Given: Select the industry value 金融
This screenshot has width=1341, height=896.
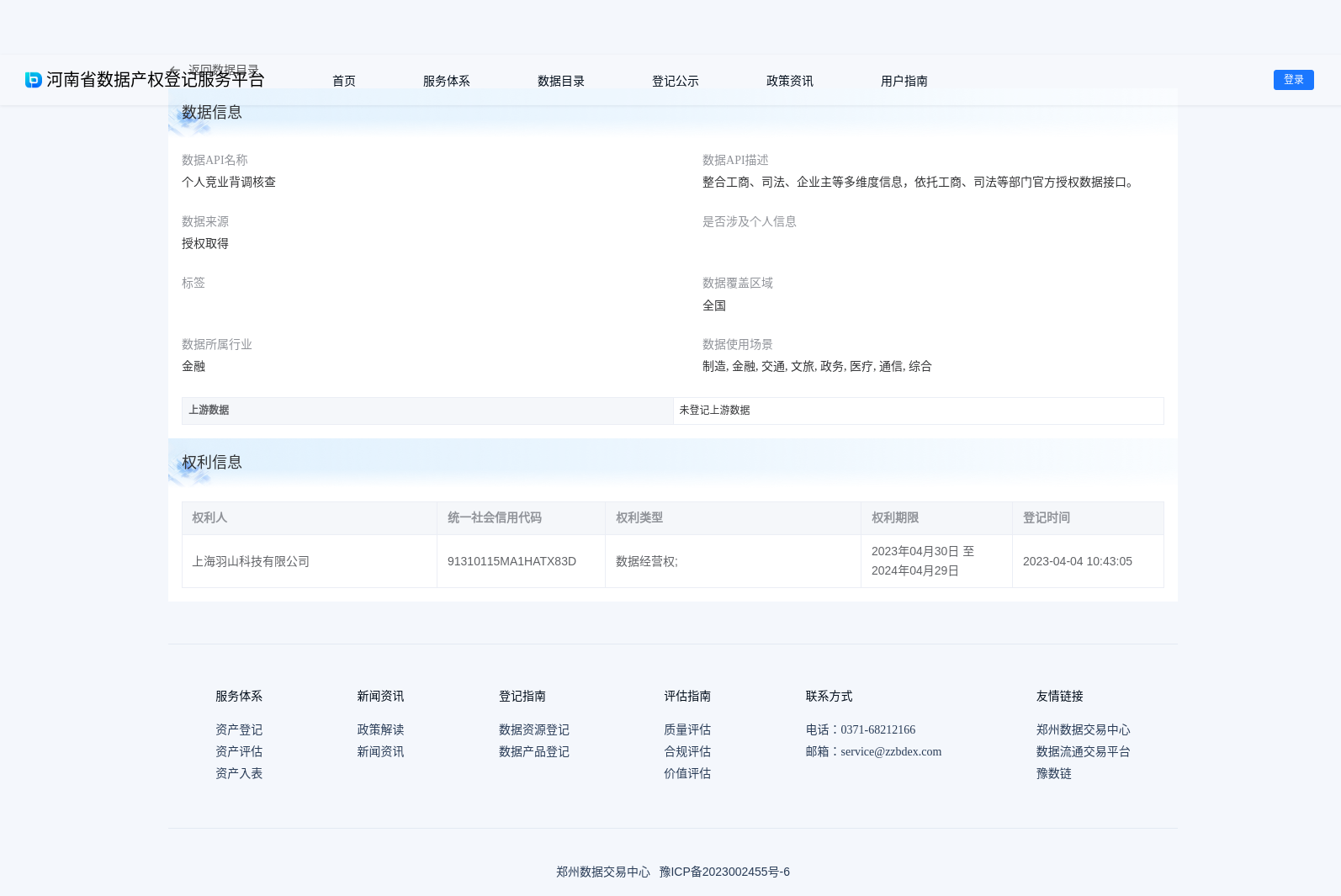Looking at the screenshot, I should tap(193, 366).
